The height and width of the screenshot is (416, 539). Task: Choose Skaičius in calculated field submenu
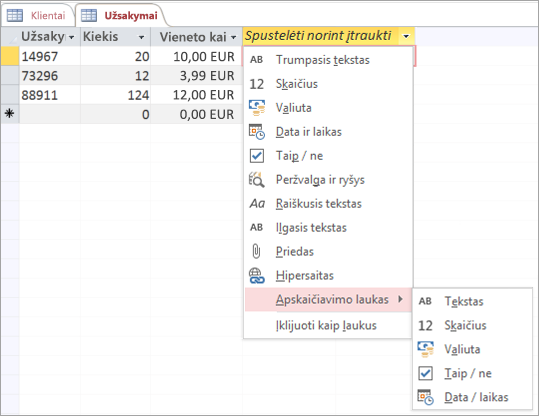(472, 325)
